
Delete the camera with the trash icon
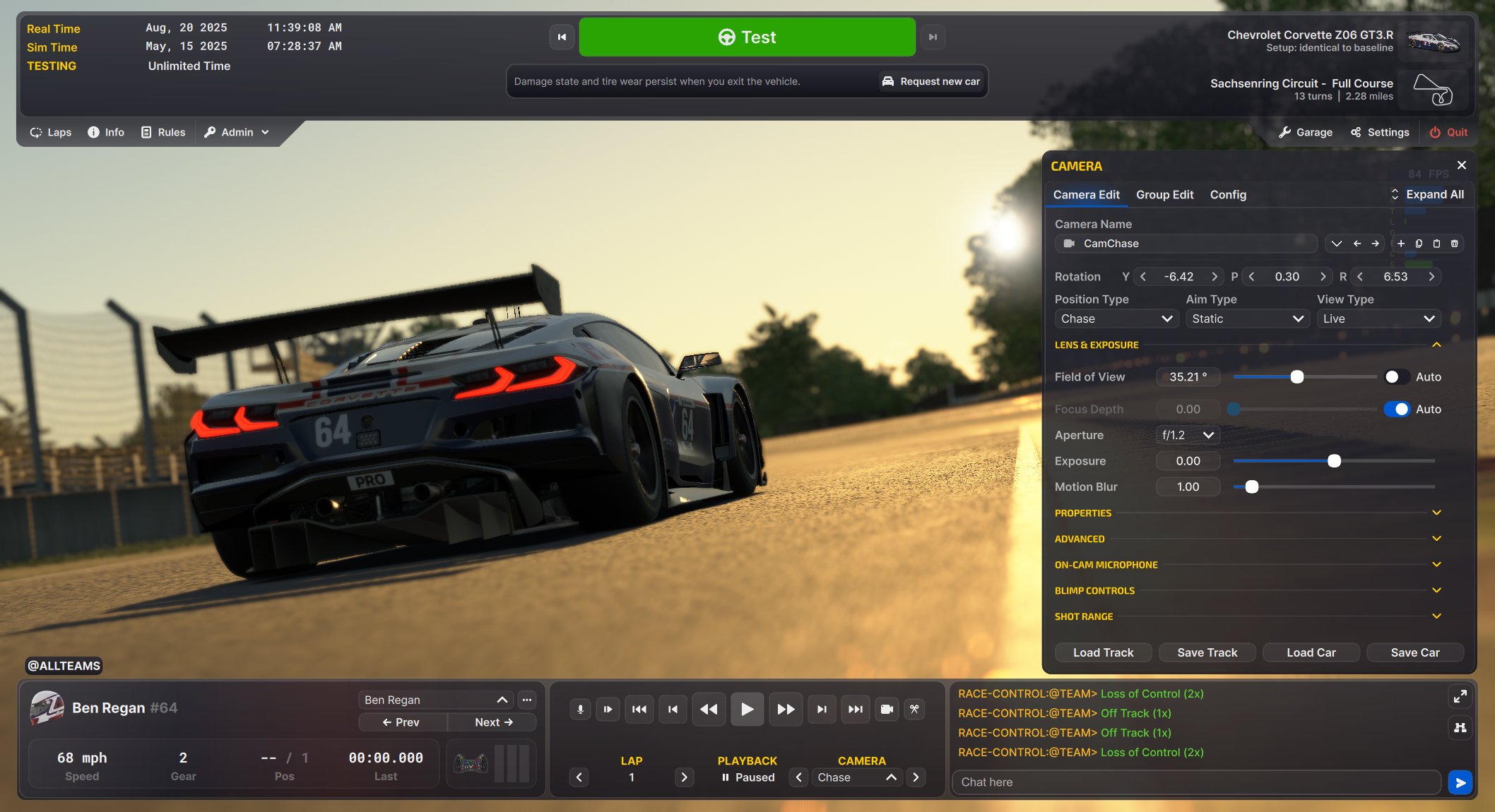(1454, 244)
